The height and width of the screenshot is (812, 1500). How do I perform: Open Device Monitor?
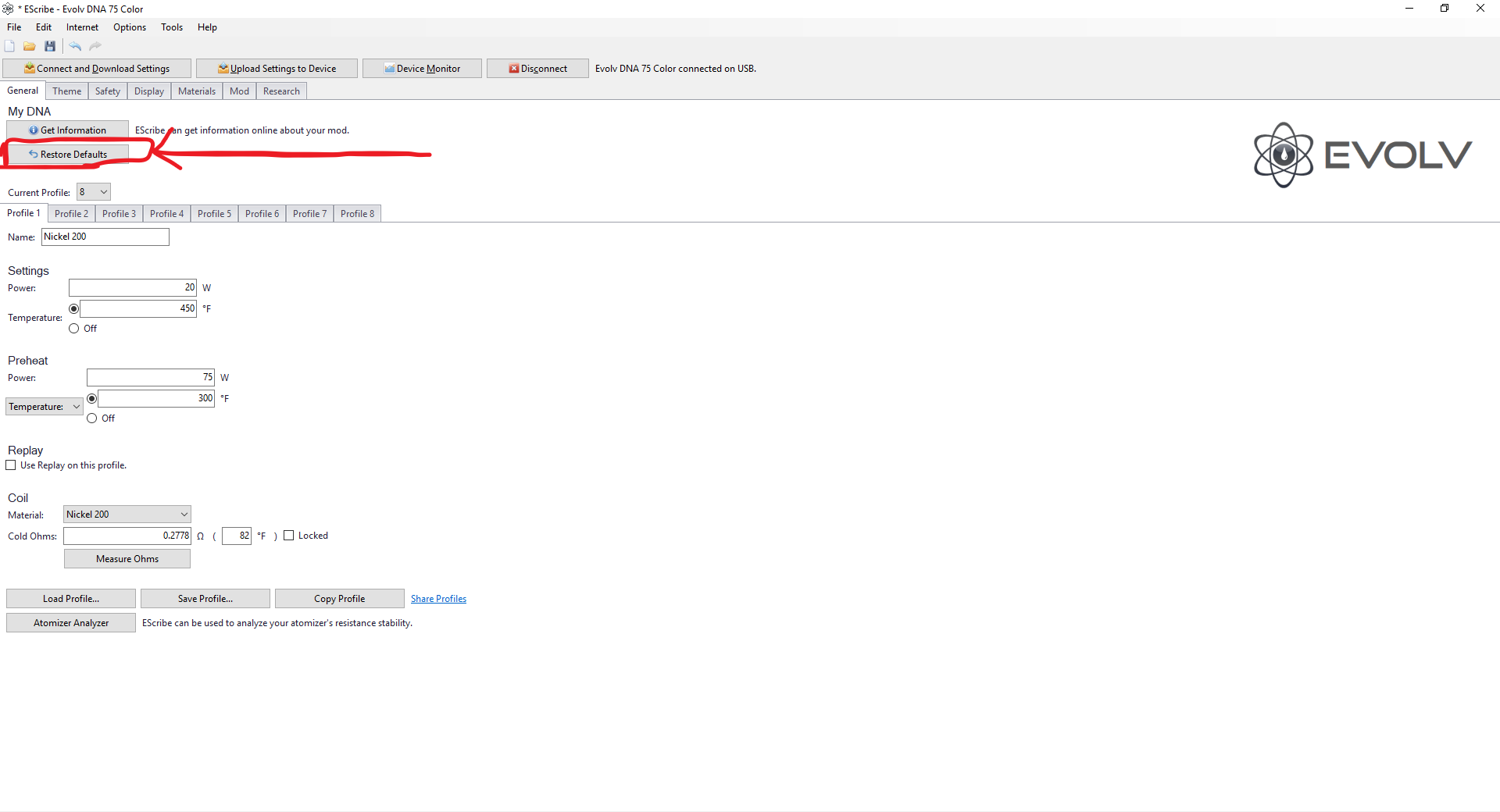[x=422, y=69]
